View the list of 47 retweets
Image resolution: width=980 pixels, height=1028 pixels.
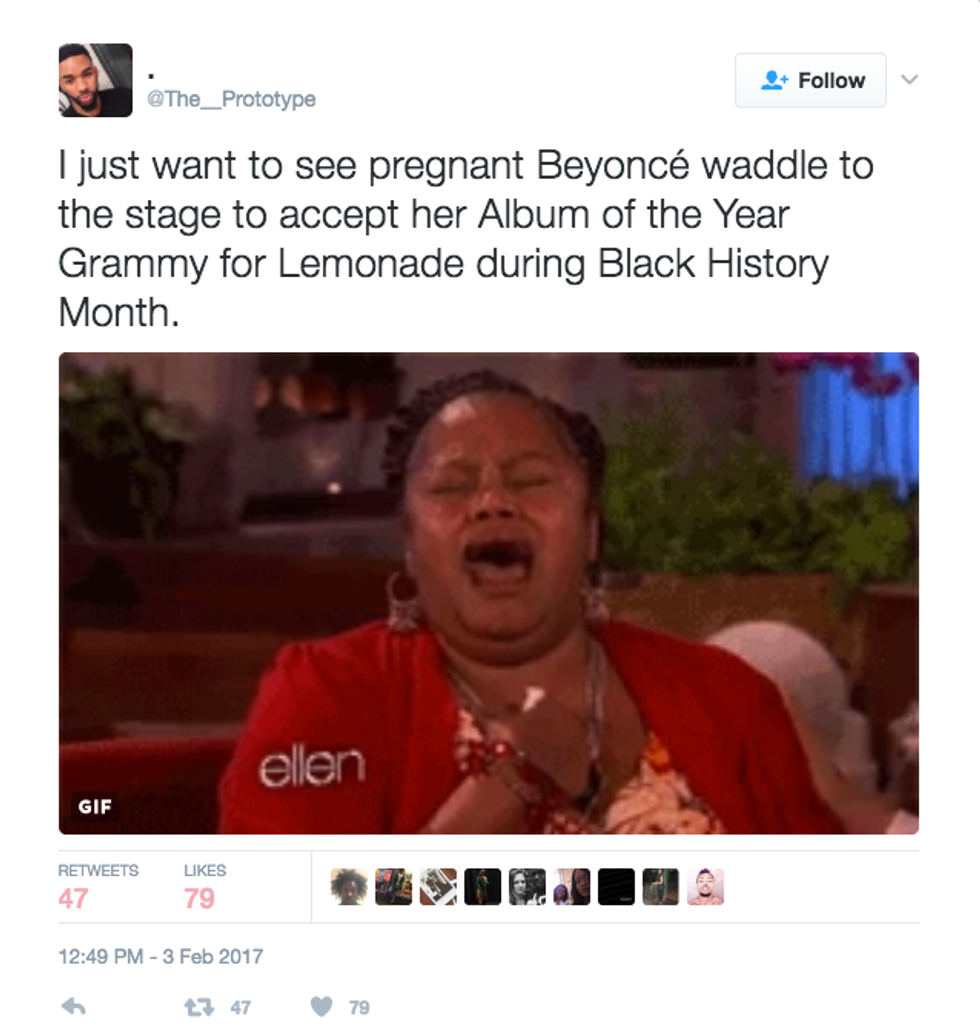click(x=98, y=887)
